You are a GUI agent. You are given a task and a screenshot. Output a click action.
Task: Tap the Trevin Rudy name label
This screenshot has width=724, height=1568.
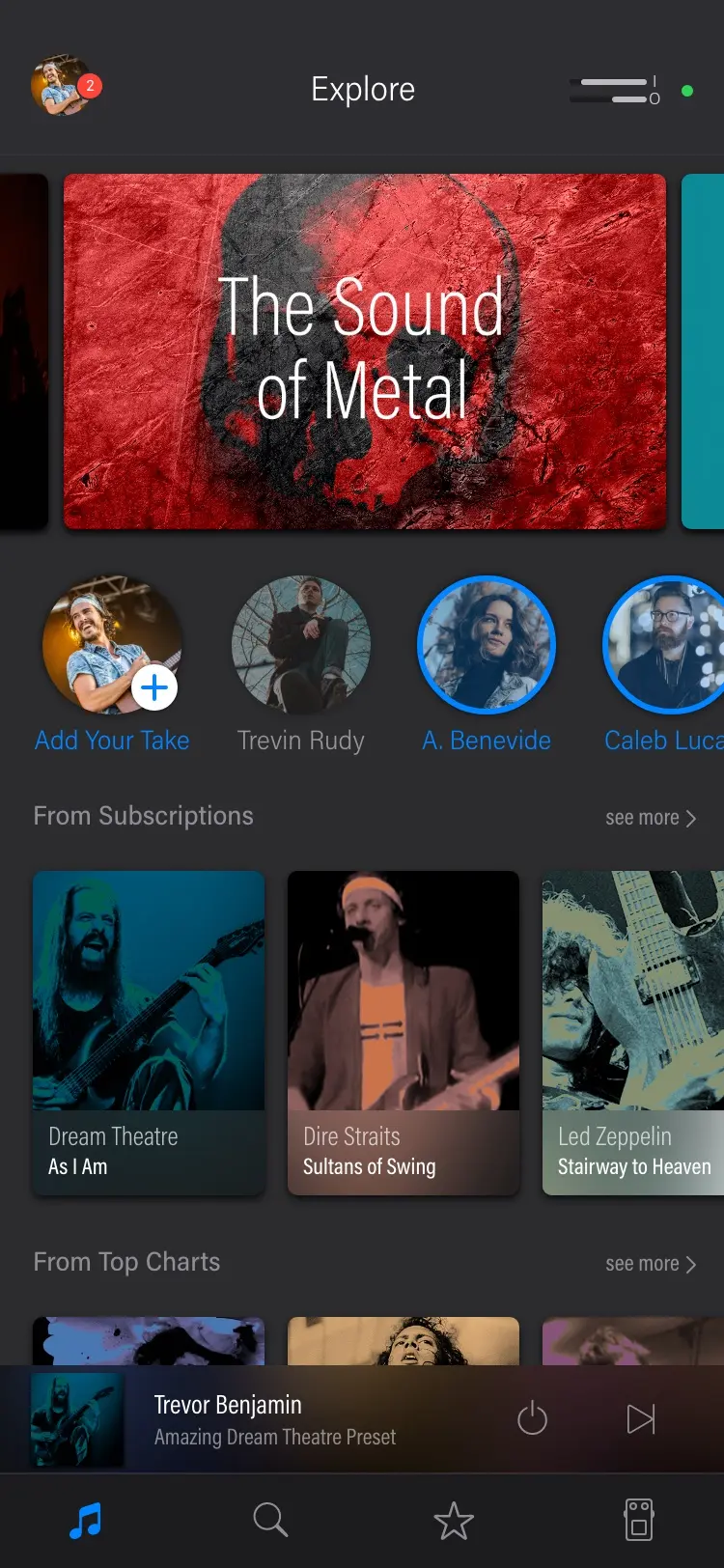[x=301, y=741]
